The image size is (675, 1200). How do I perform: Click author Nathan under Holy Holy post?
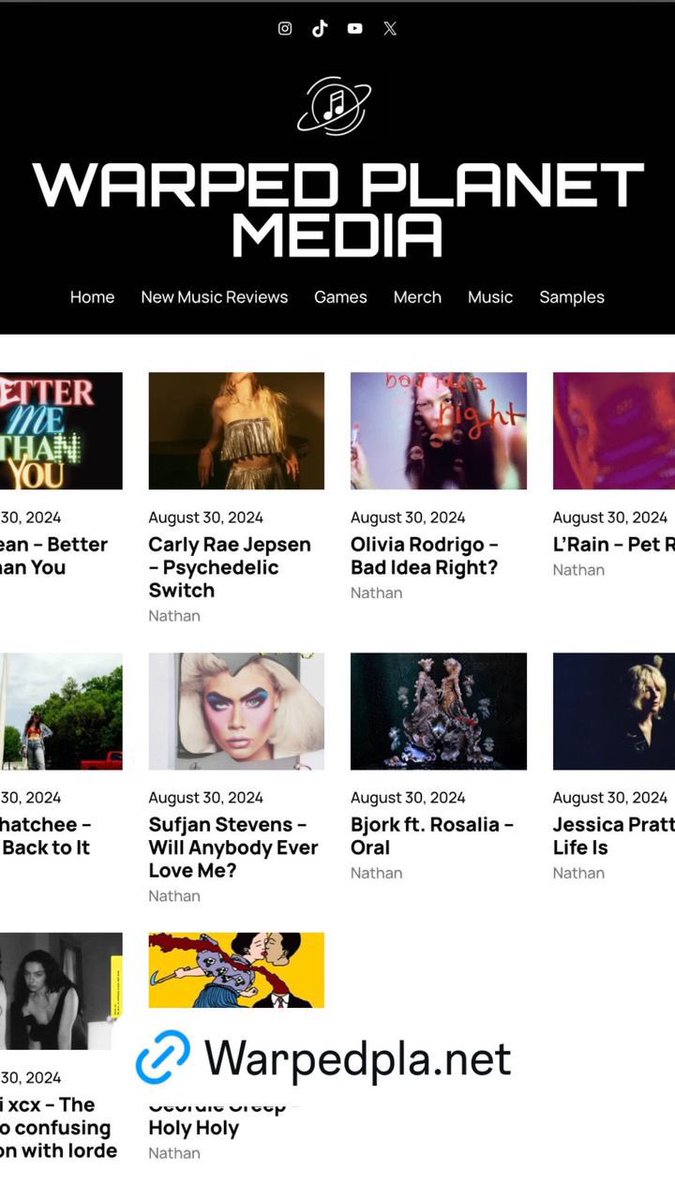(174, 1153)
